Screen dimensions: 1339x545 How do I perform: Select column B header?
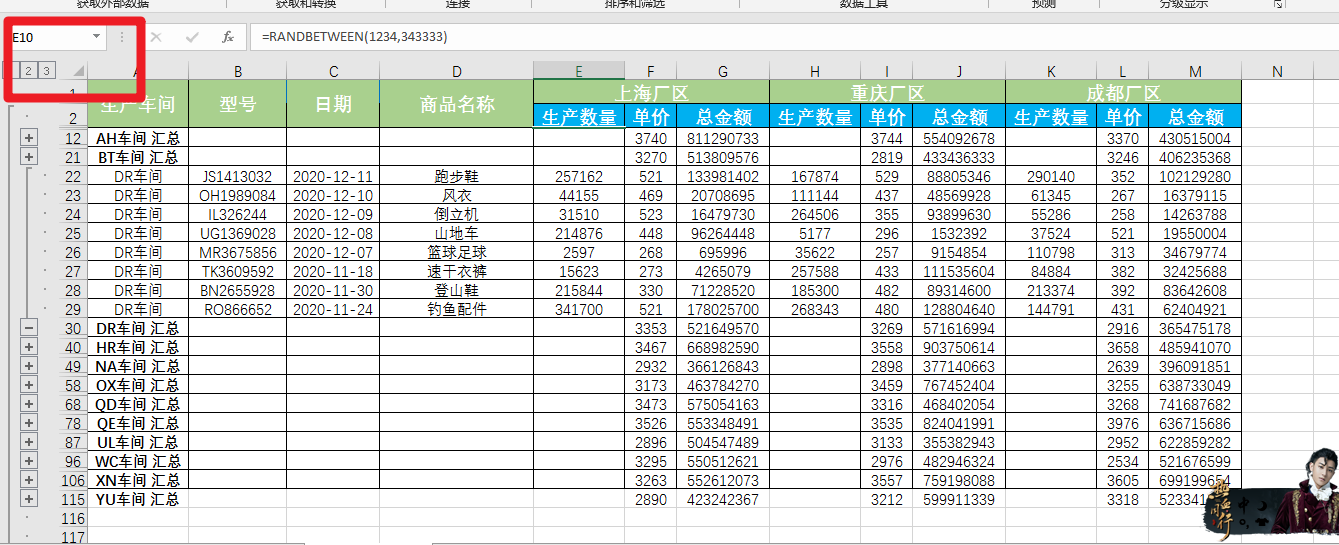pyautogui.click(x=238, y=71)
